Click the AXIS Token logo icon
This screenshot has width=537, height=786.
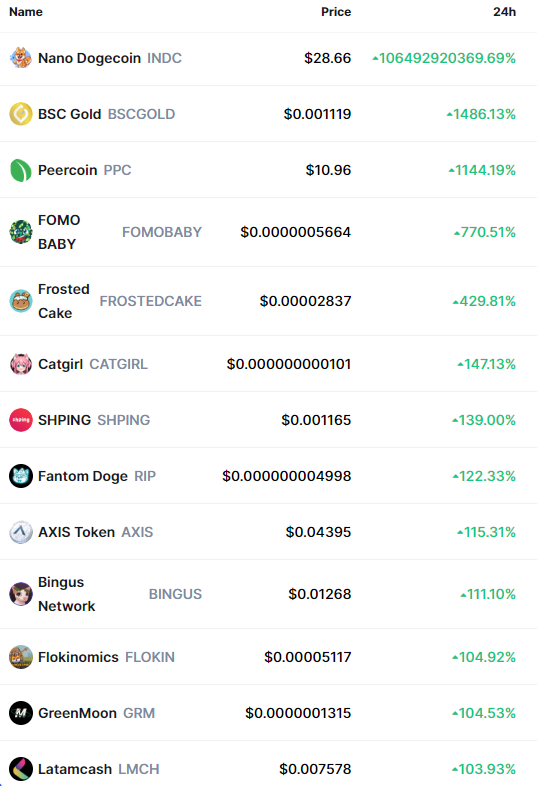pos(21,532)
